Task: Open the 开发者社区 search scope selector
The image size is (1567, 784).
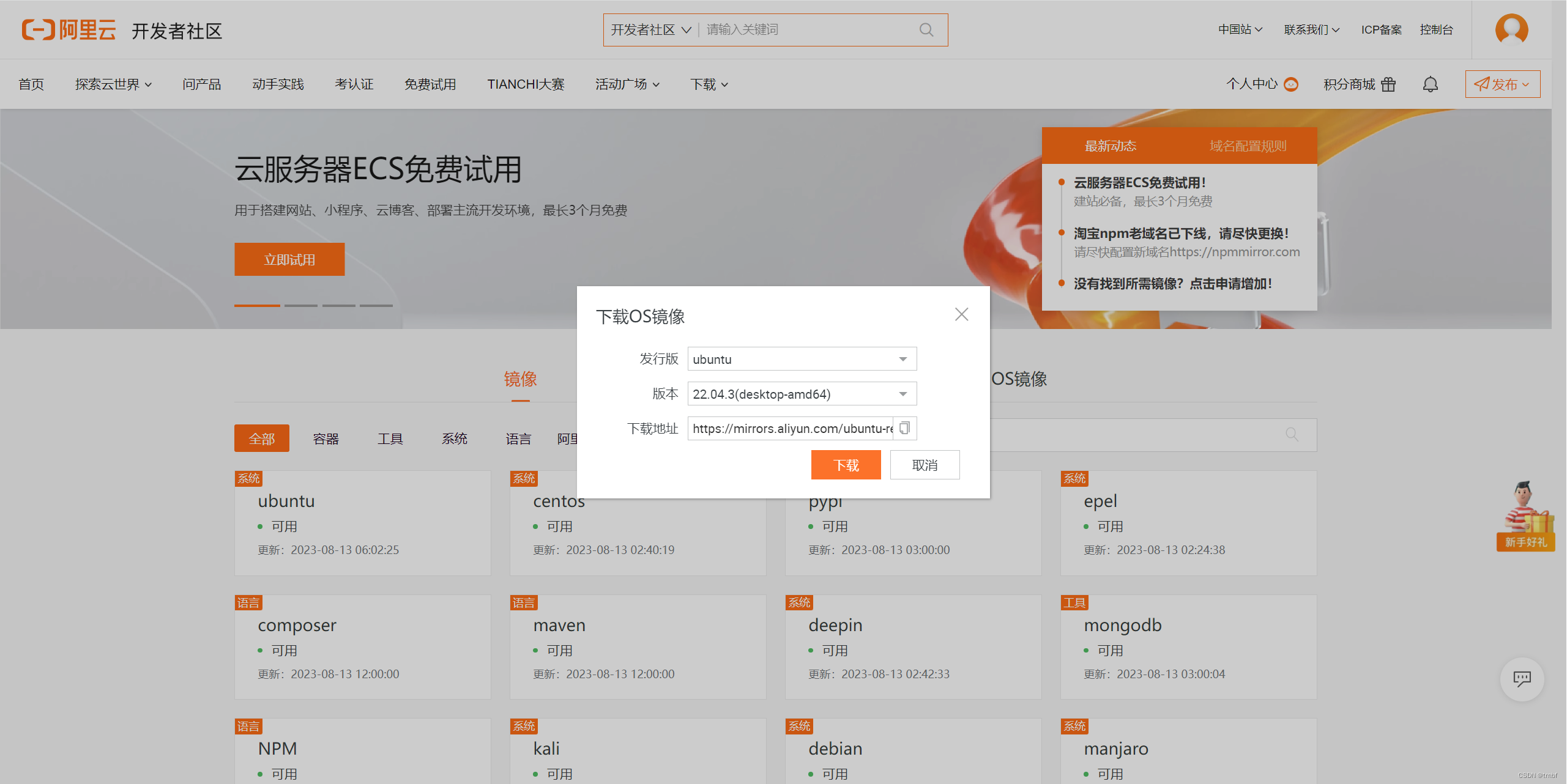Action: click(x=650, y=29)
